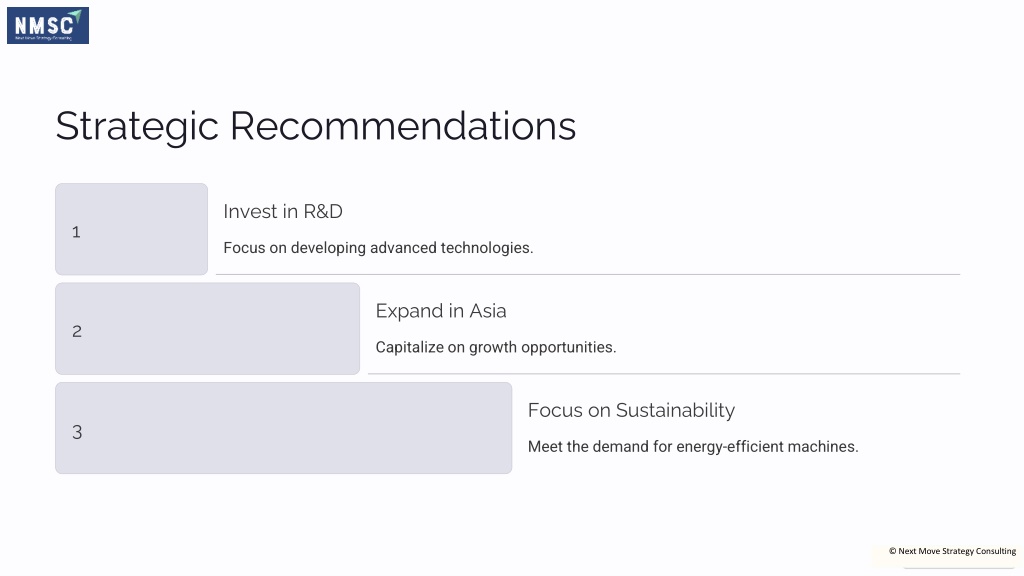Click the copyright symbol in footer
This screenshot has height=576, width=1024.
[x=892, y=551]
